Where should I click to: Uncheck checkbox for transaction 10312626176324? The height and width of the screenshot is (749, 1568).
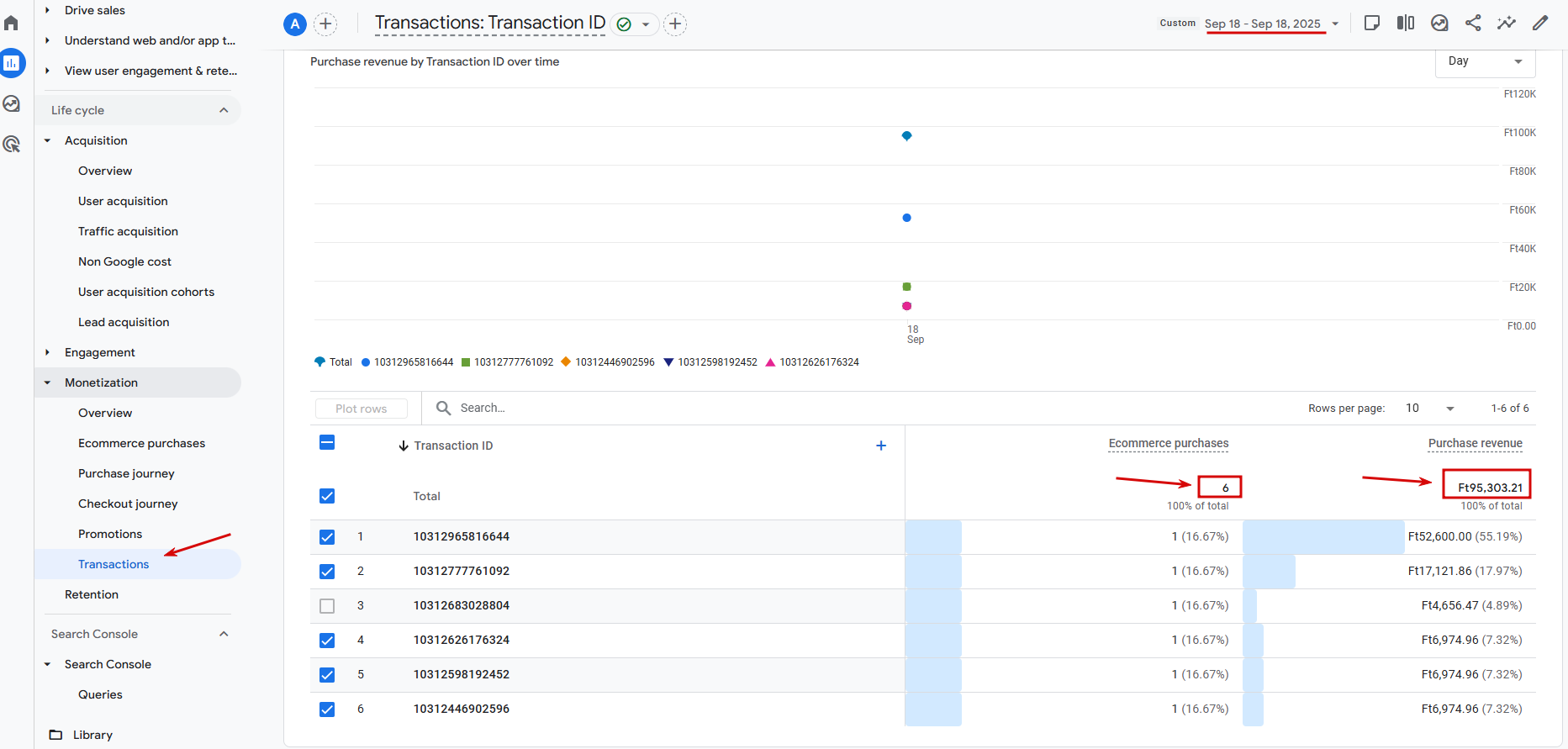click(x=327, y=641)
